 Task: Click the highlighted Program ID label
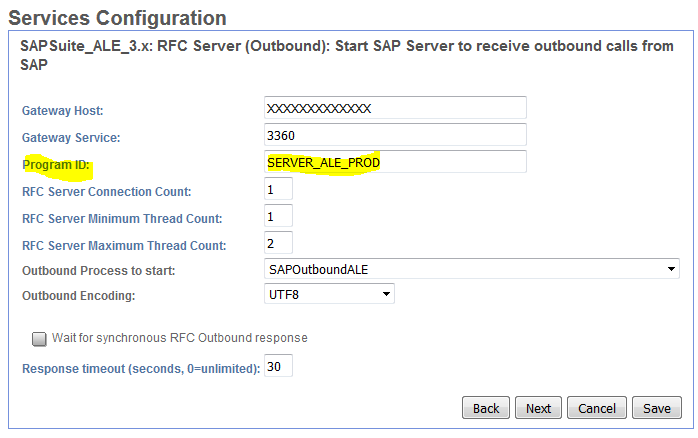[x=56, y=165]
